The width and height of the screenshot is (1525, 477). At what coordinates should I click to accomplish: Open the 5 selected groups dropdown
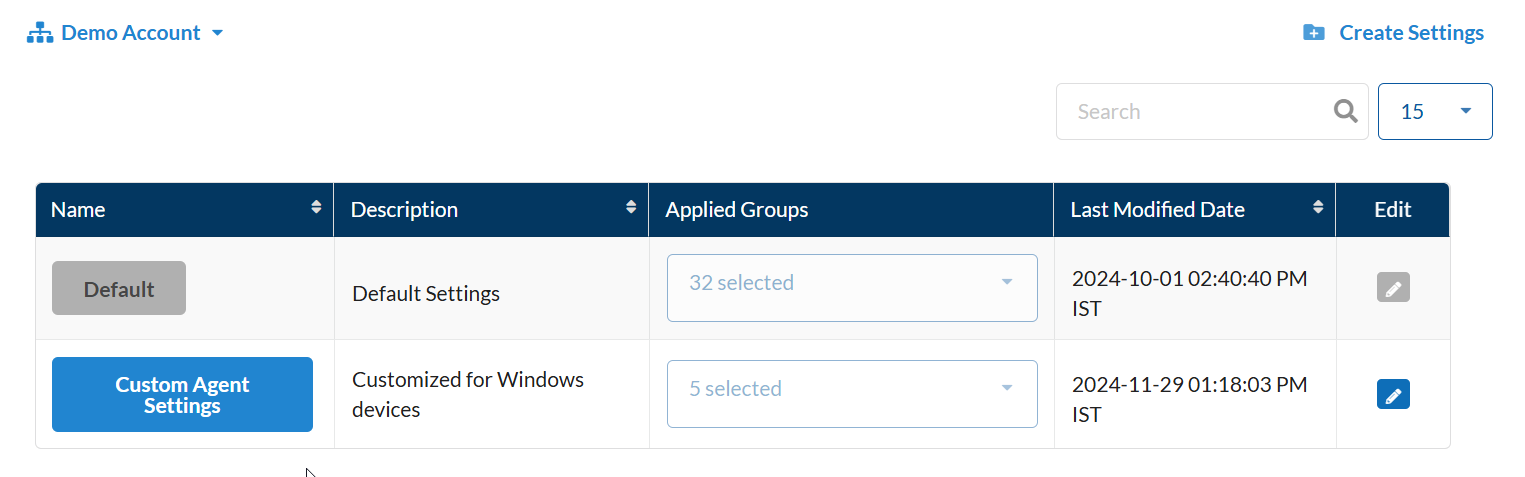[x=852, y=394]
